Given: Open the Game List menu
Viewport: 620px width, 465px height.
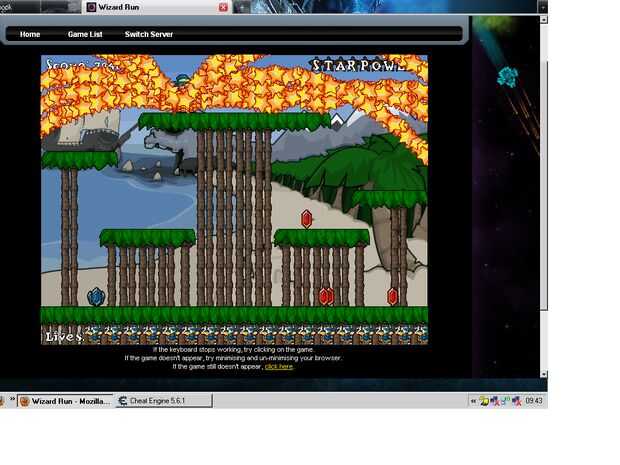Looking at the screenshot, I should coord(85,34).
